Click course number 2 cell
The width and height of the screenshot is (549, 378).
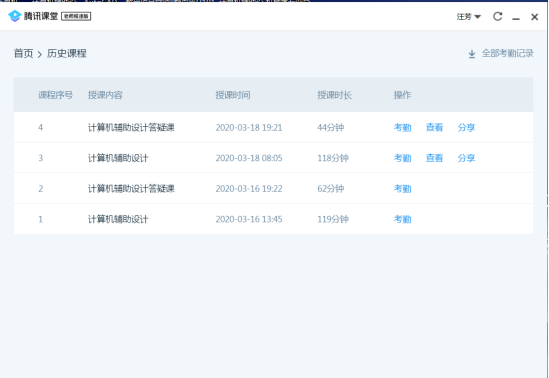(x=41, y=189)
